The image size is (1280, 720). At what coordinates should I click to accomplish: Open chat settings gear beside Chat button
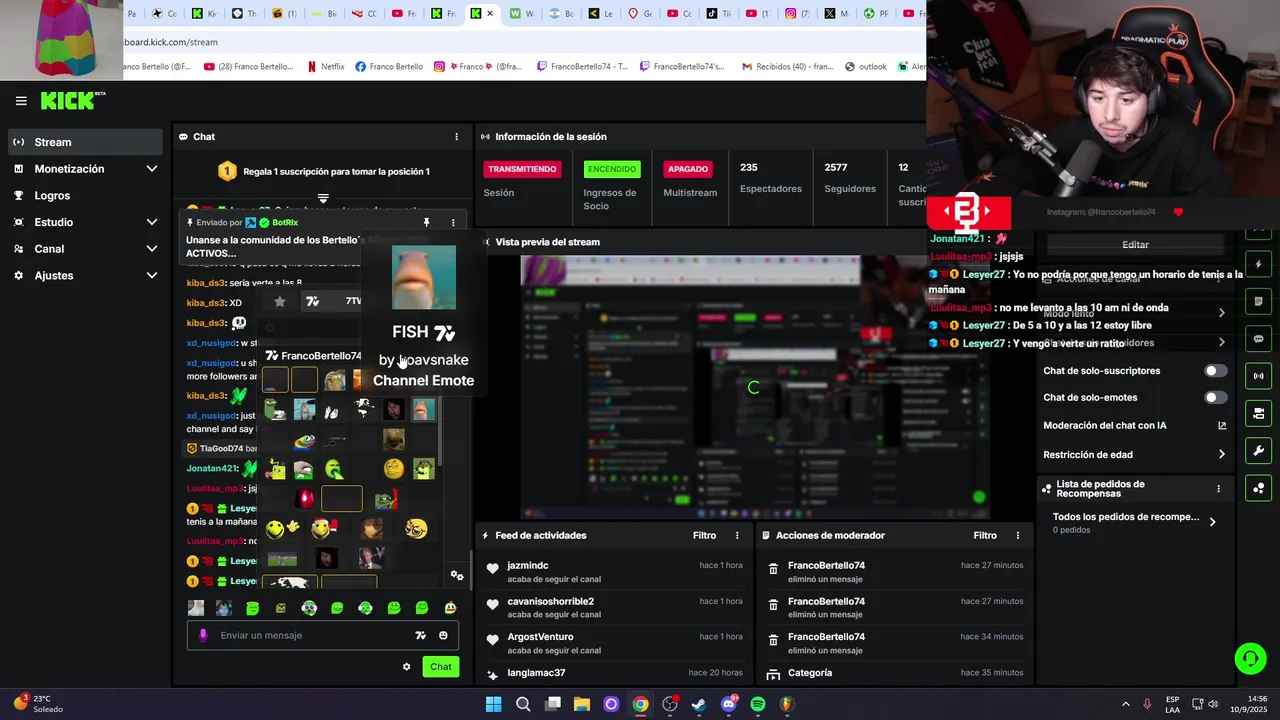click(406, 667)
